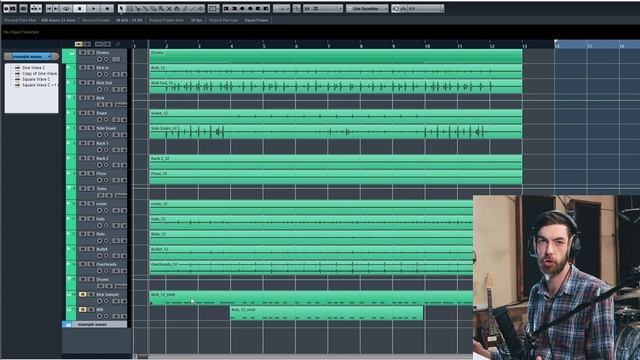Select the Range Selection tool
The height and width of the screenshot is (360, 640).
click(130, 8)
